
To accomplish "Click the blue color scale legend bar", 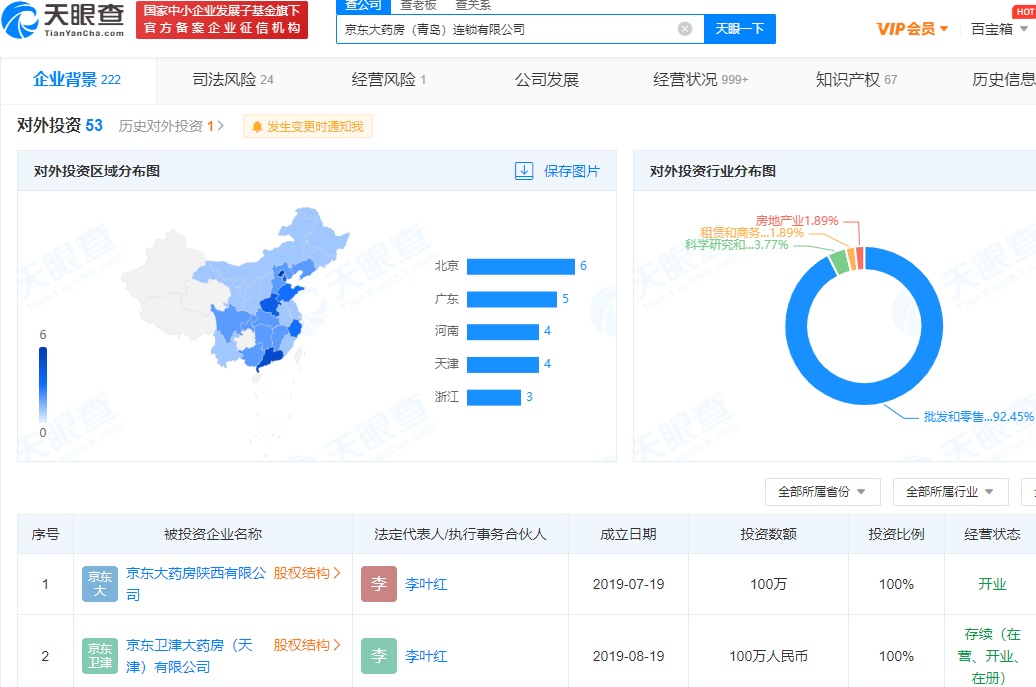I will coord(43,385).
